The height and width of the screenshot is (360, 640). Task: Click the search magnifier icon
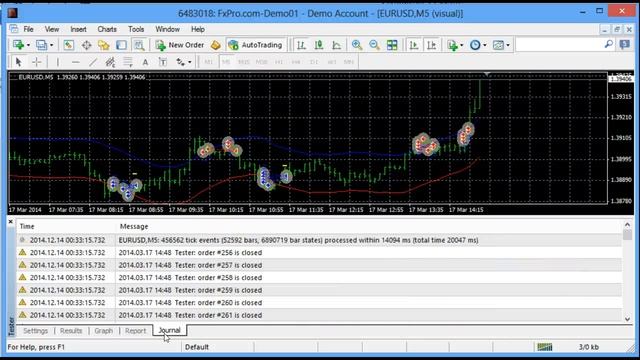[x=608, y=44]
